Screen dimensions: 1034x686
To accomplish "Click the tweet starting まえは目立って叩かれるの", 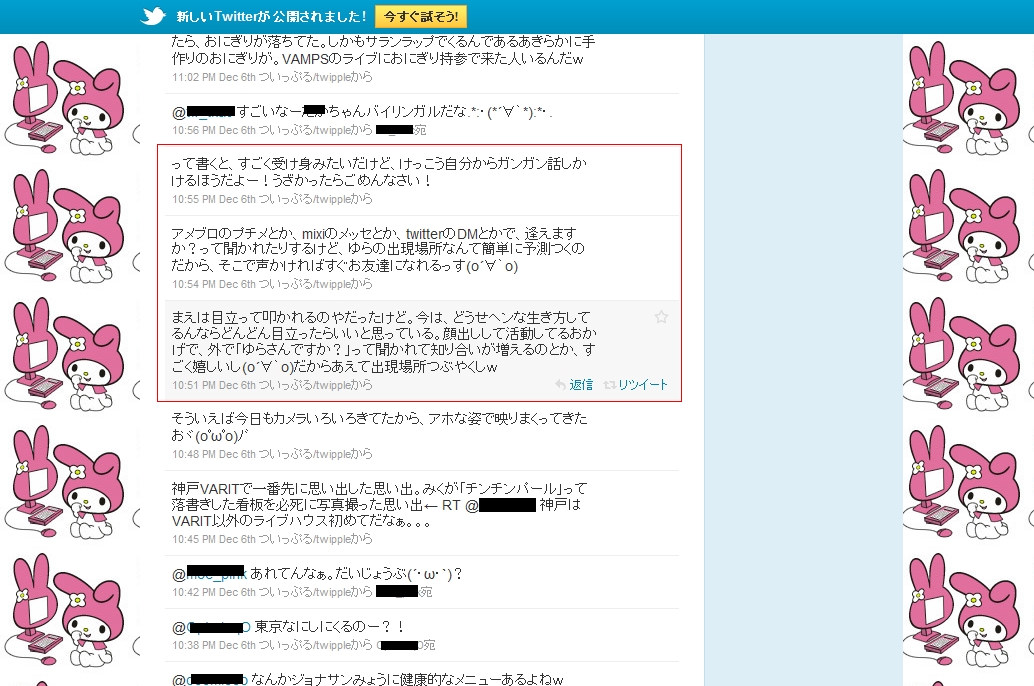I will click(384, 342).
